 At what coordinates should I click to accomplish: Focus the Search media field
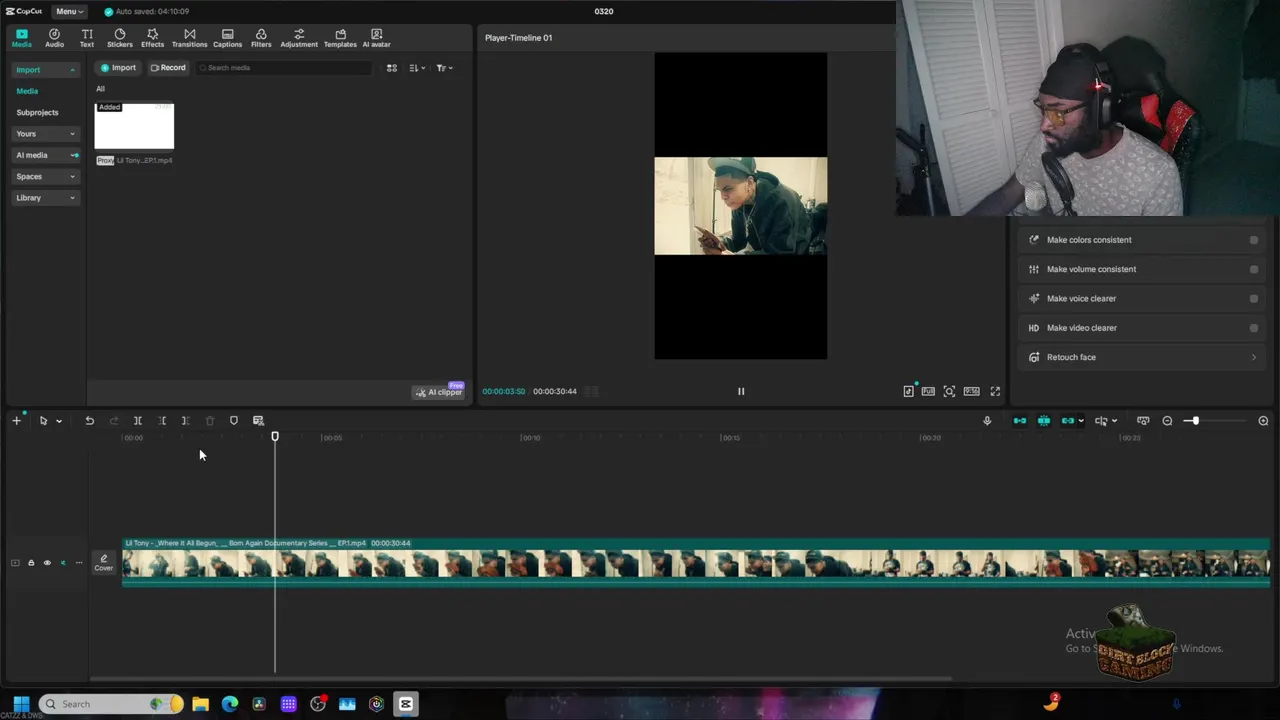click(284, 68)
